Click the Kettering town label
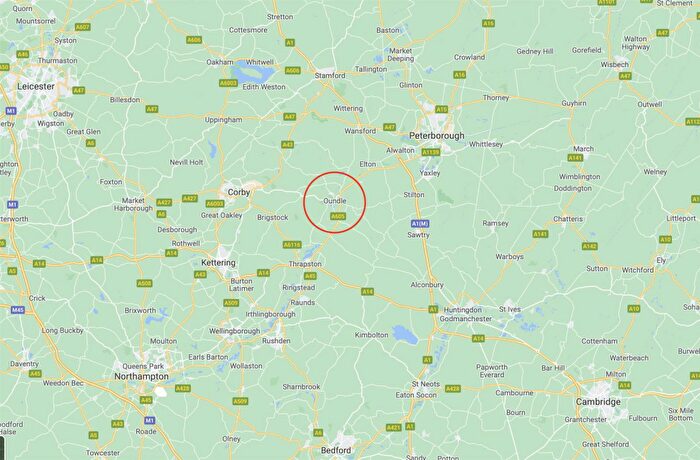Viewport: 700px width, 460px height. pyautogui.click(x=218, y=263)
